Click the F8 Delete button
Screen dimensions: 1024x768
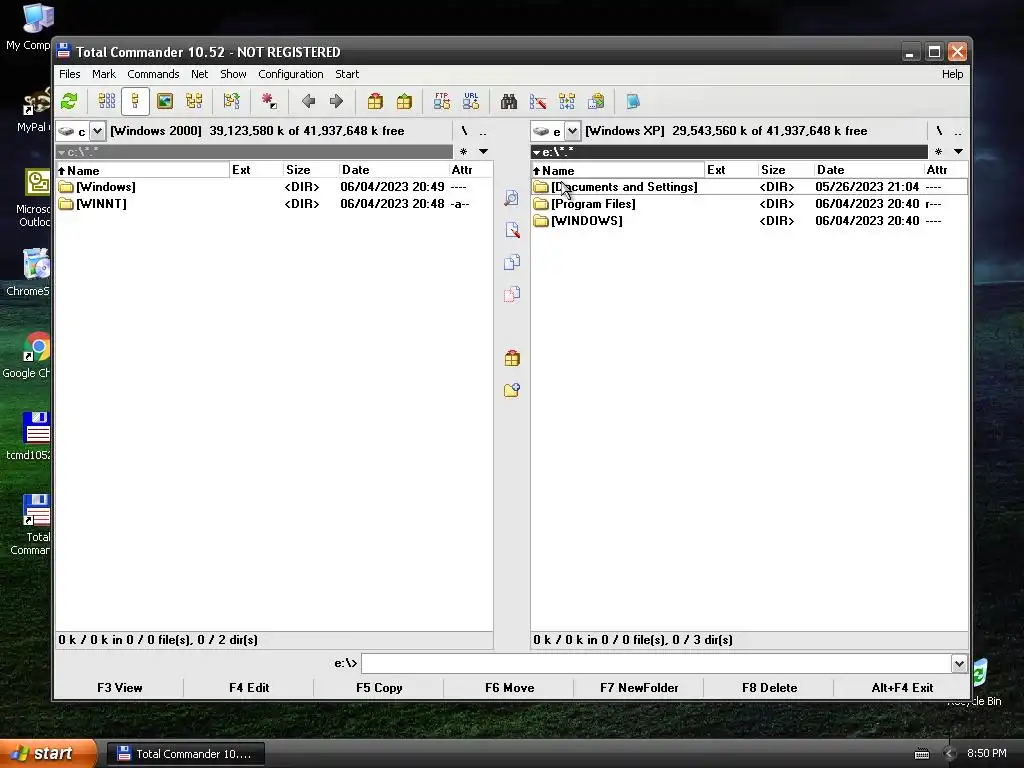pyautogui.click(x=769, y=688)
